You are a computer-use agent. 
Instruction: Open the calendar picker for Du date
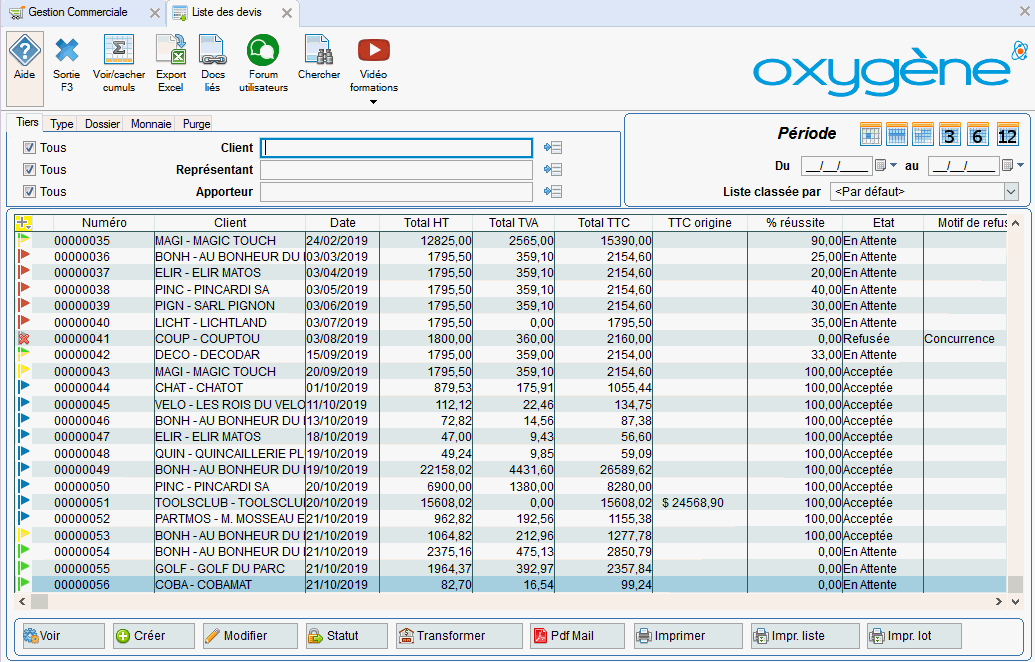click(881, 165)
